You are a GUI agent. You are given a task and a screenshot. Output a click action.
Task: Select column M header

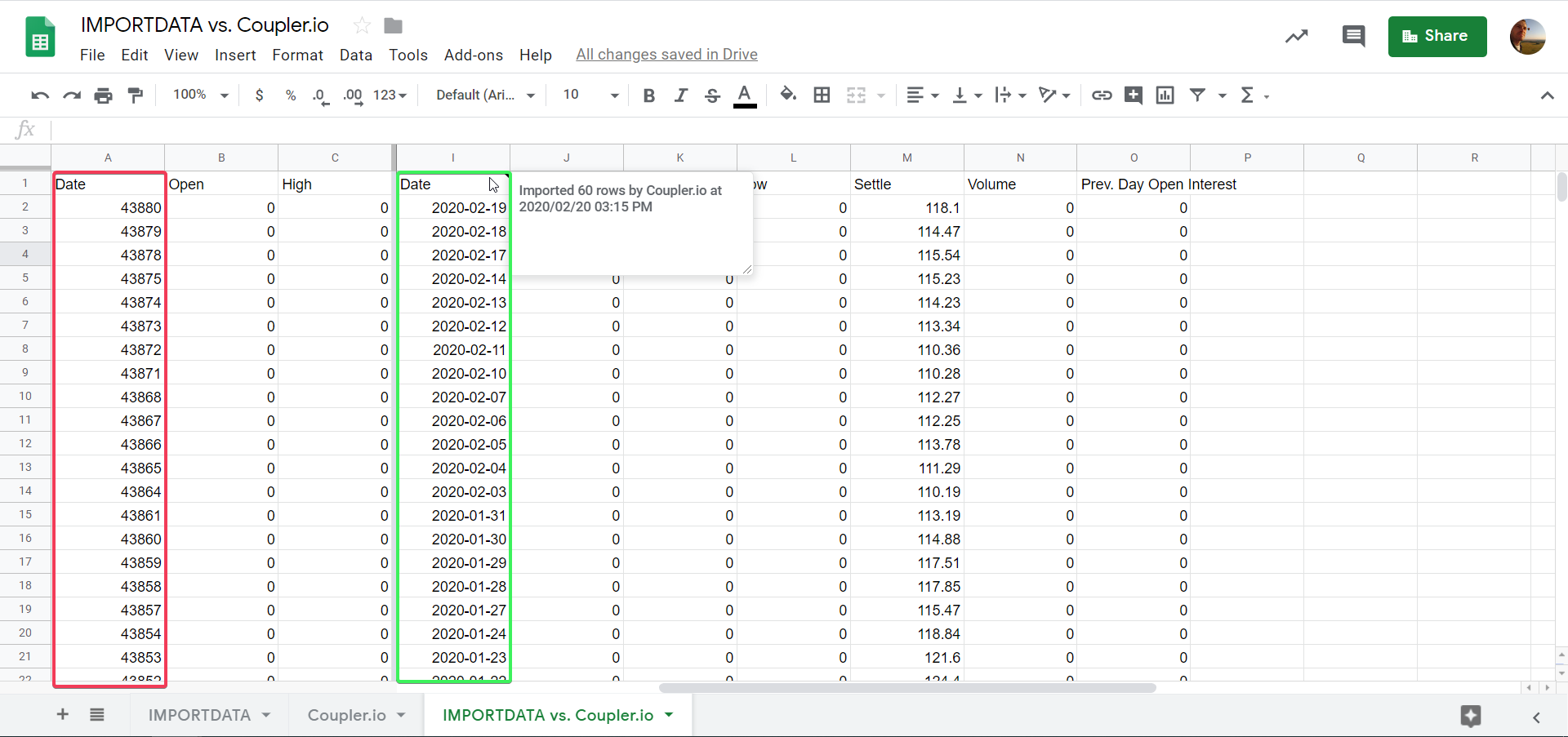click(x=906, y=158)
